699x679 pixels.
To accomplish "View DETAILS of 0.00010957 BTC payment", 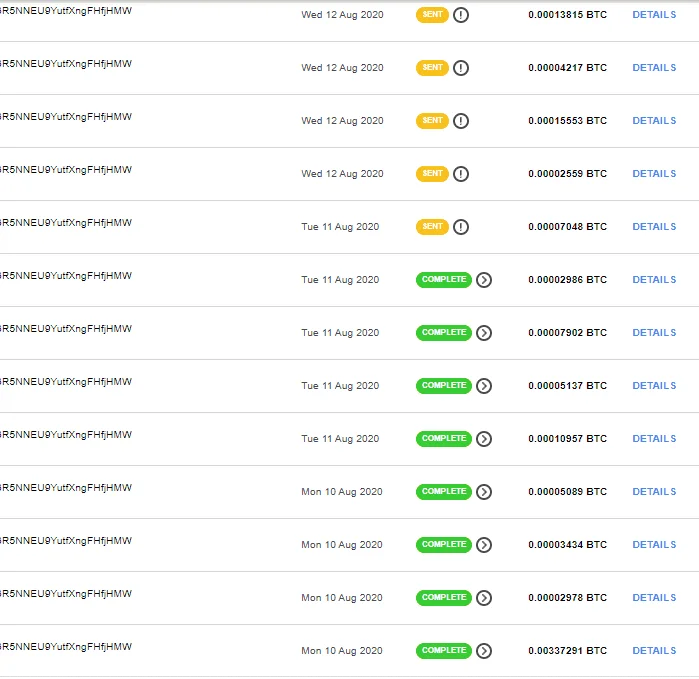I will click(654, 439).
